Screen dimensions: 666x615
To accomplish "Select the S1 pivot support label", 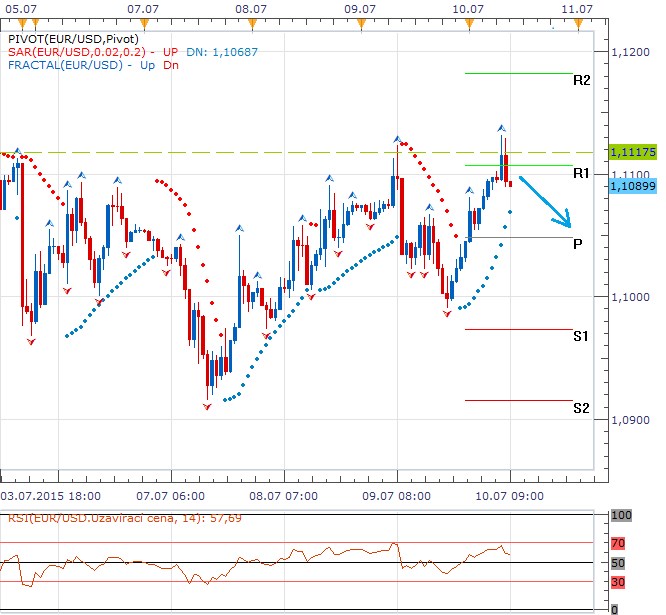I will 581,336.
